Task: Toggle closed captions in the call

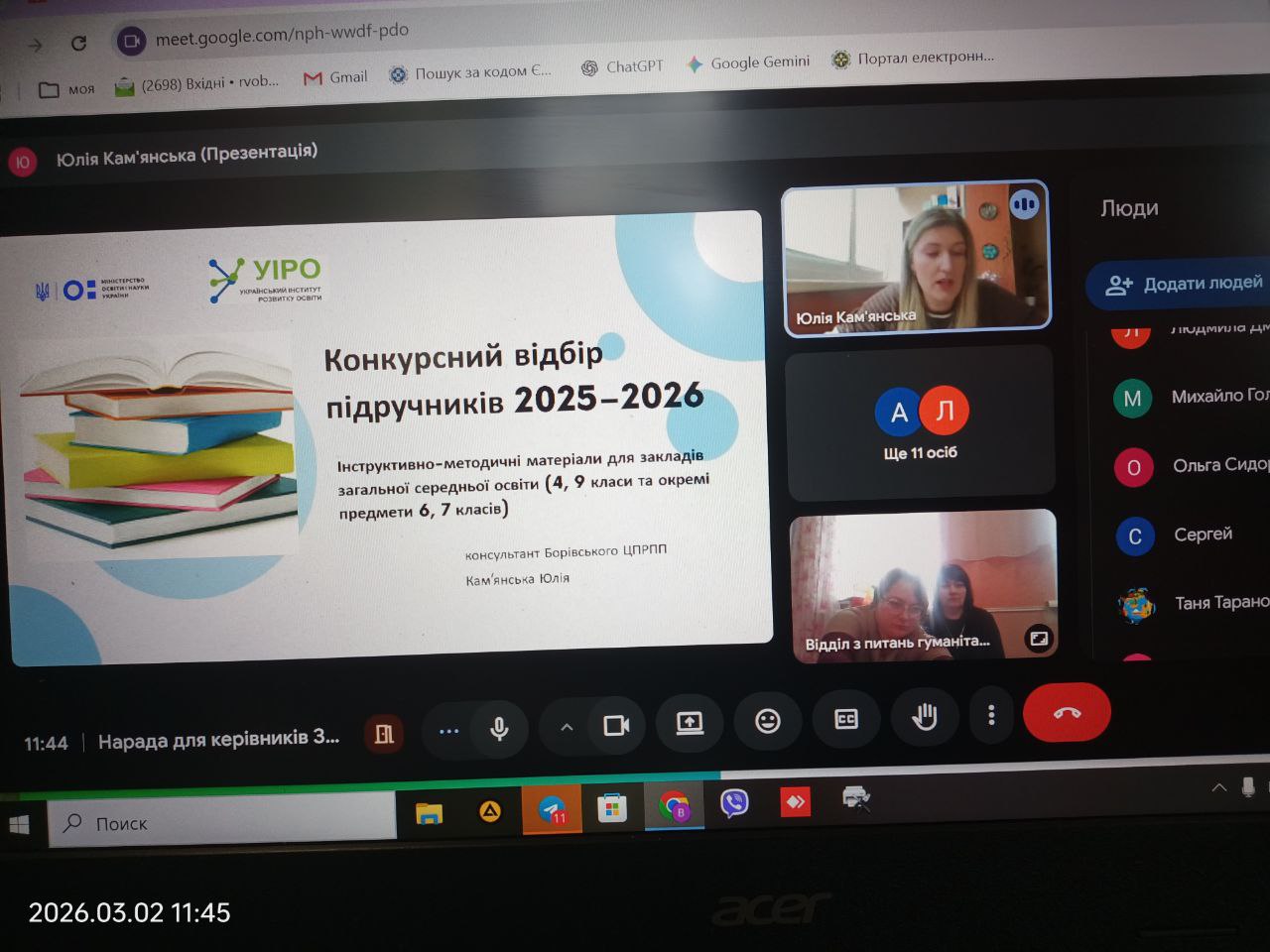Action: pyautogui.click(x=846, y=720)
